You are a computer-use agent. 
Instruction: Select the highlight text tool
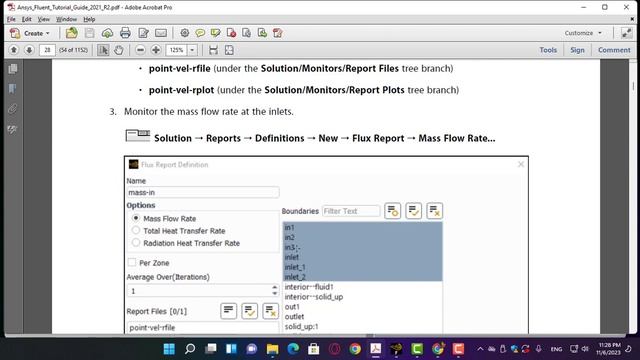coord(216,33)
